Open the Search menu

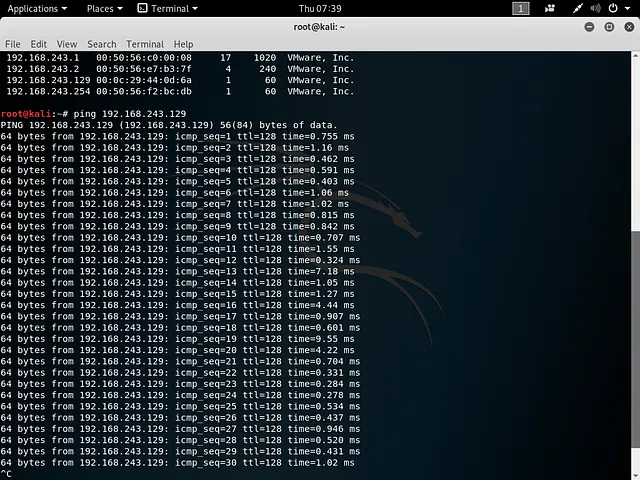click(x=102, y=44)
